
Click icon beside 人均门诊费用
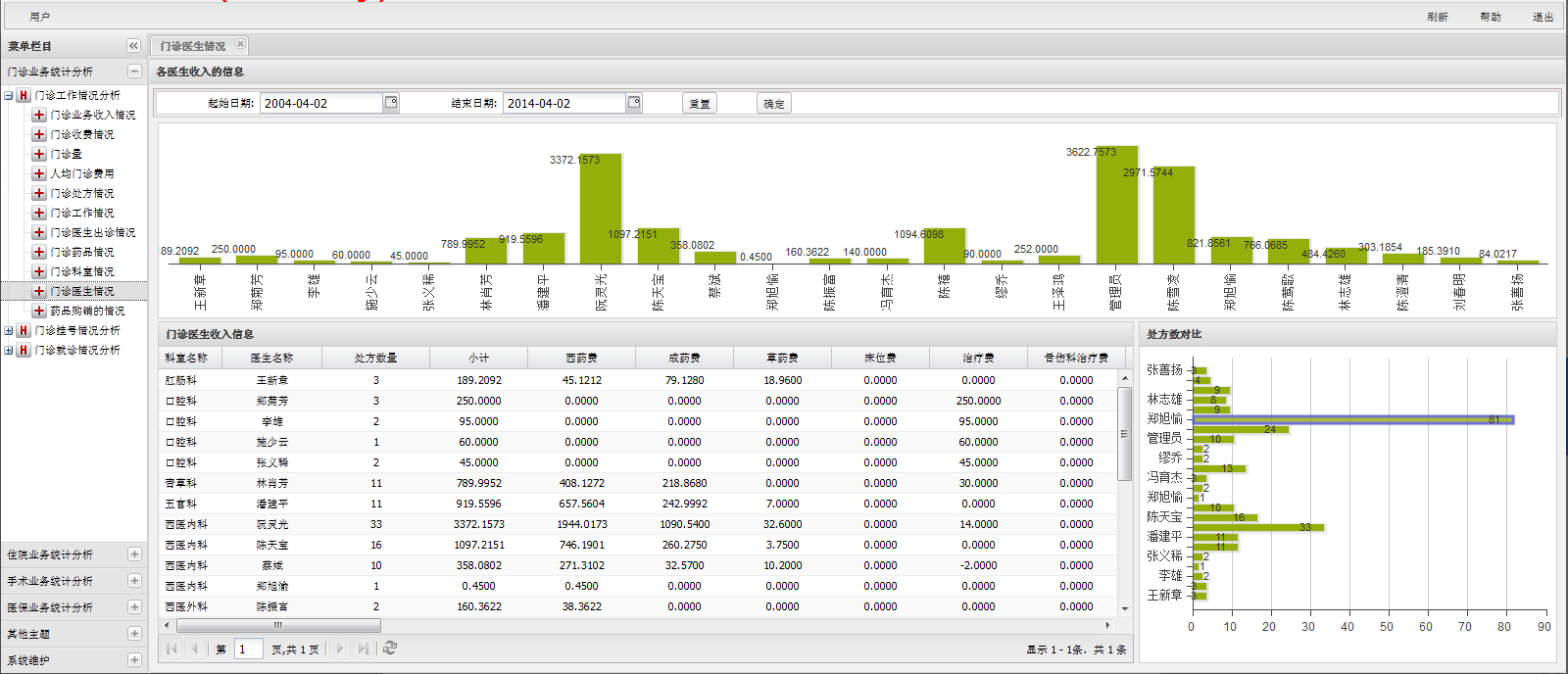(39, 173)
